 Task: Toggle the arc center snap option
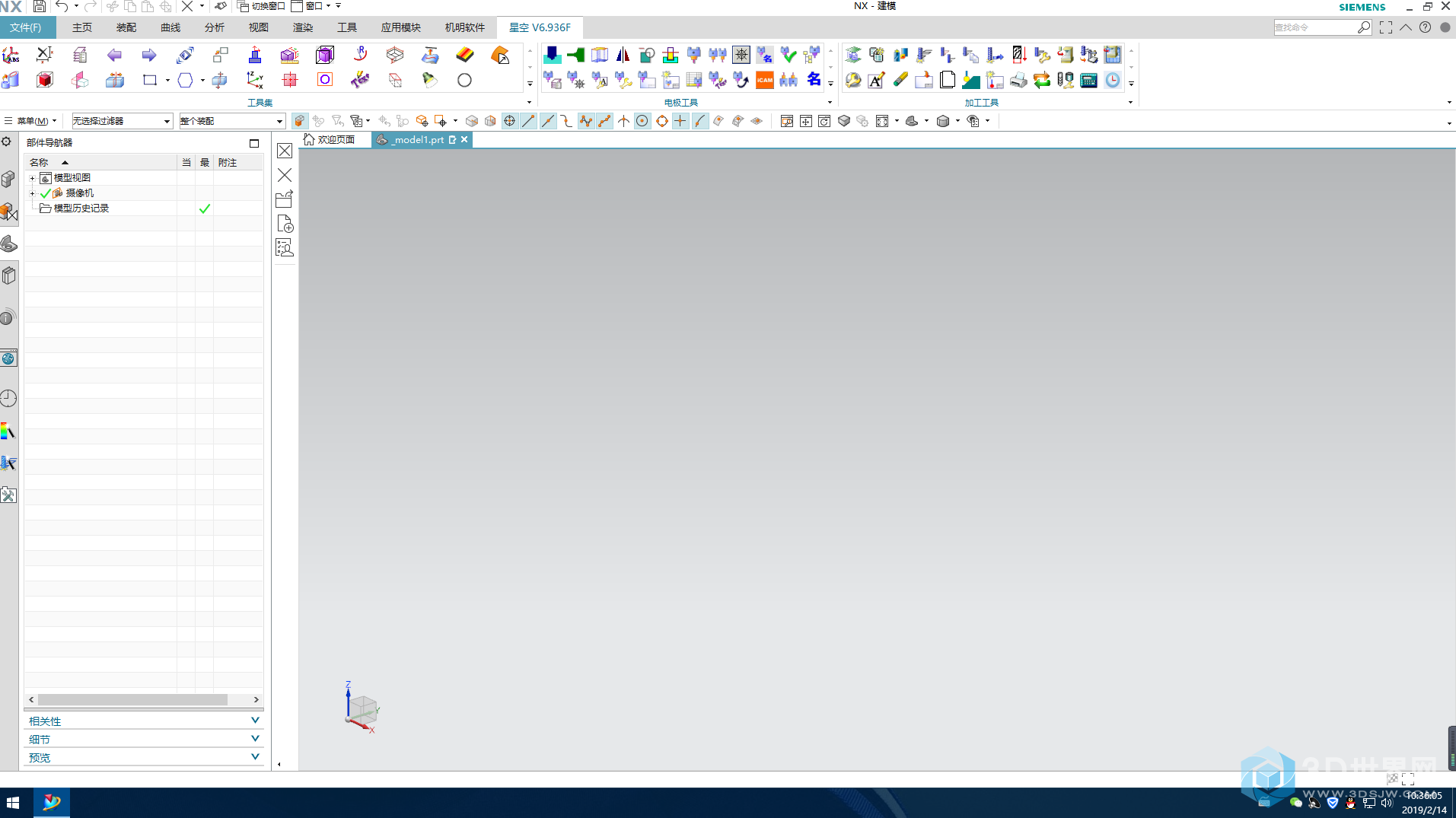643,121
